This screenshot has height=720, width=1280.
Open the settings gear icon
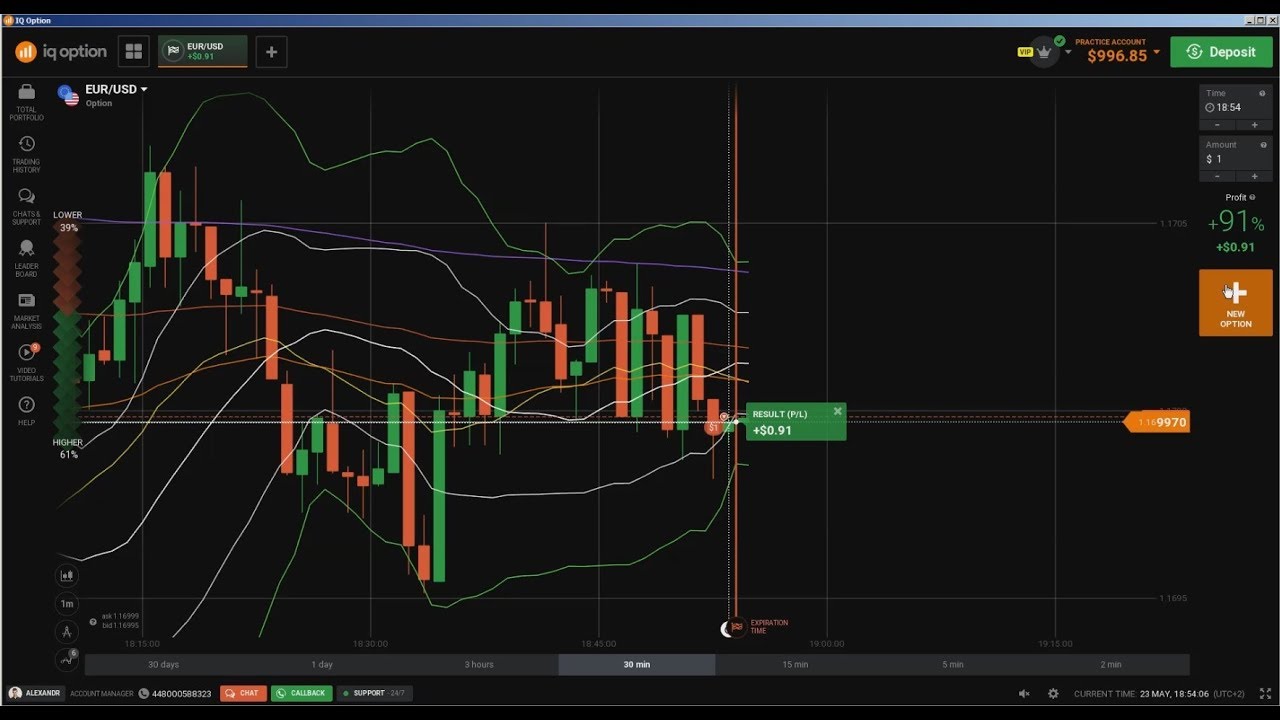tap(1053, 693)
